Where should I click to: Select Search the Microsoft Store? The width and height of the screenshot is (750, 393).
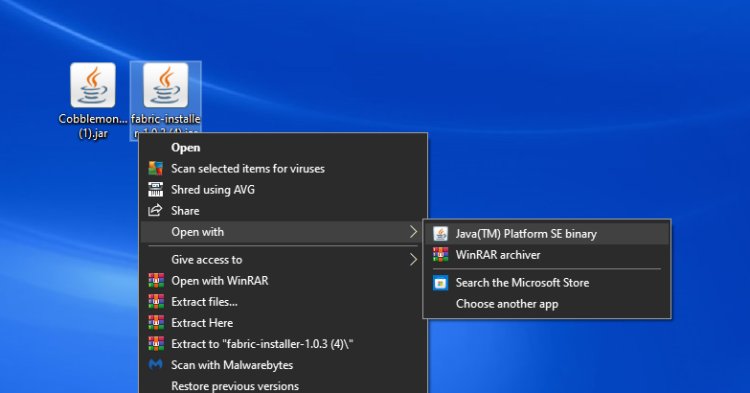tap(547, 283)
